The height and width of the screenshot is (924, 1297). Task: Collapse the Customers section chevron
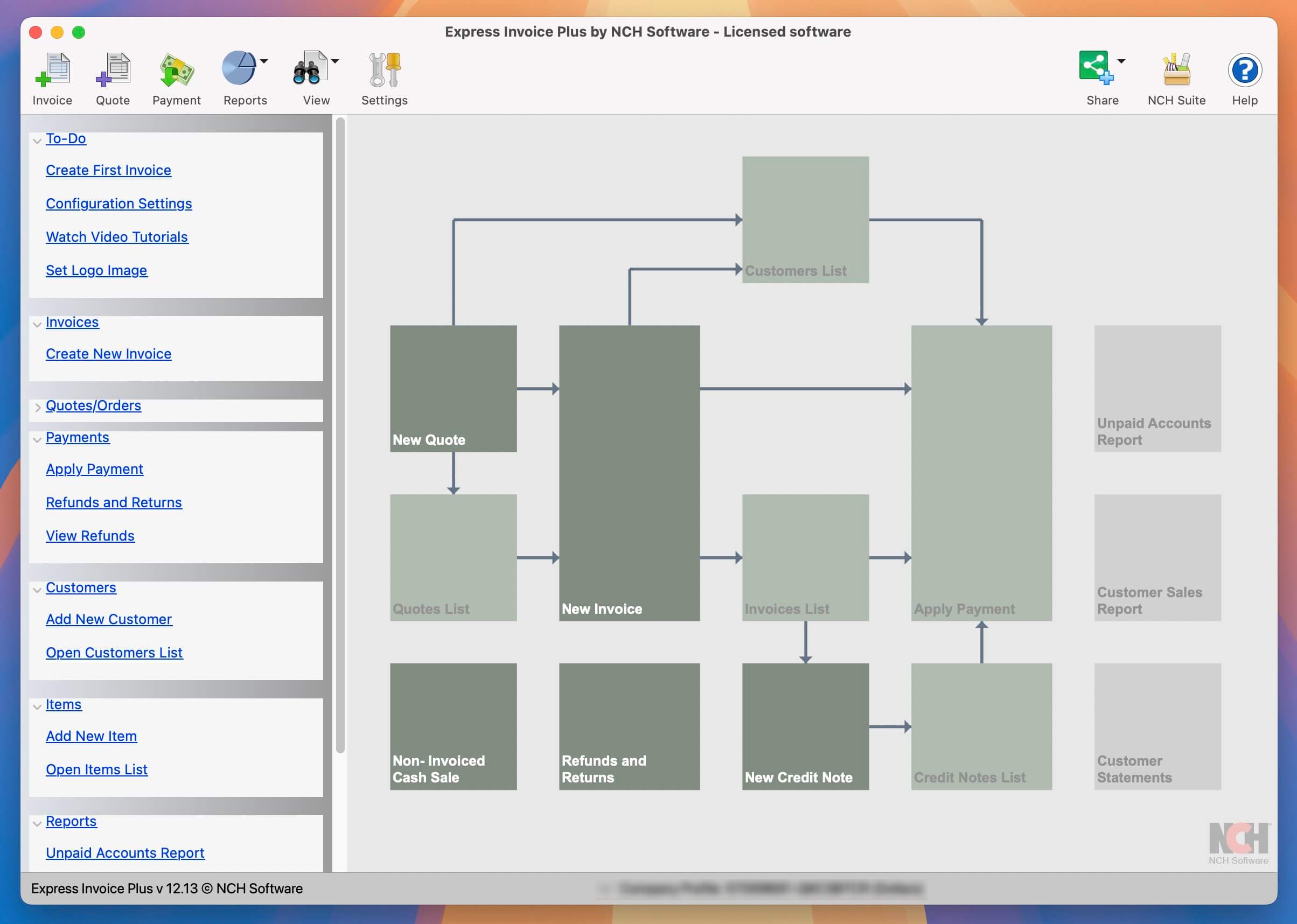click(x=37, y=590)
